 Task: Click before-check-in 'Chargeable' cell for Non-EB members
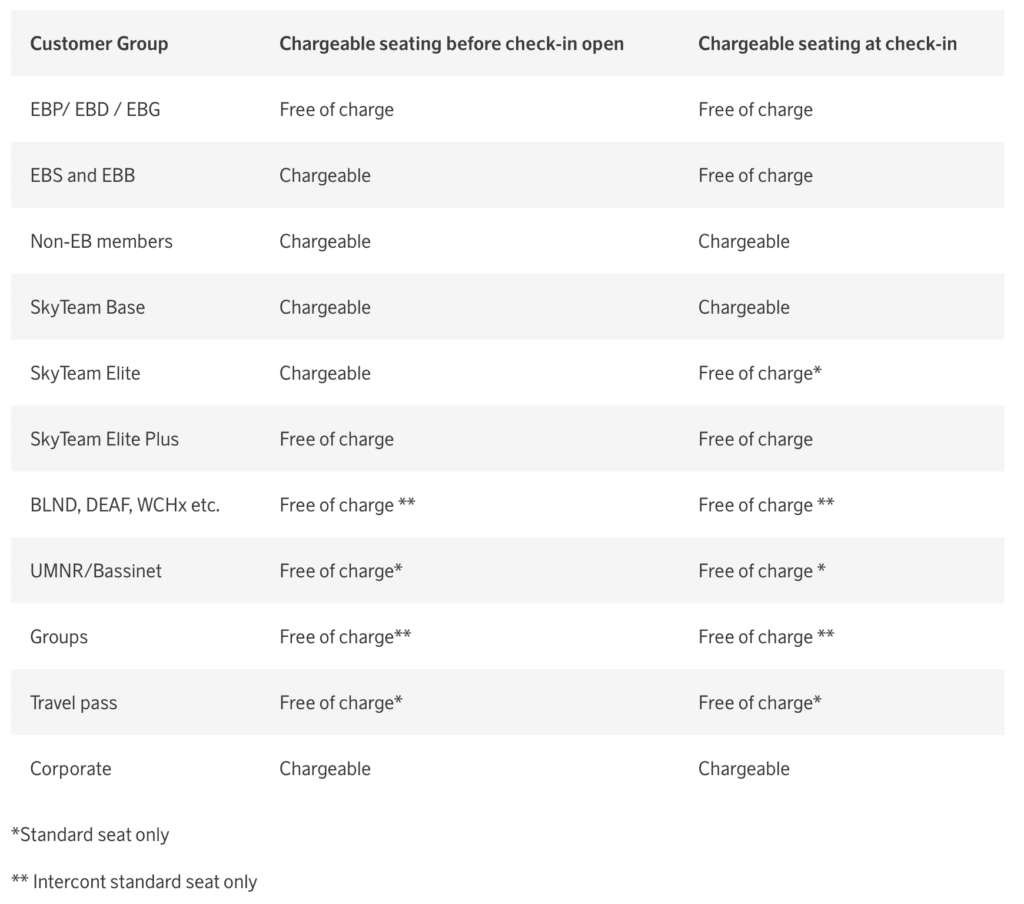tap(325, 241)
